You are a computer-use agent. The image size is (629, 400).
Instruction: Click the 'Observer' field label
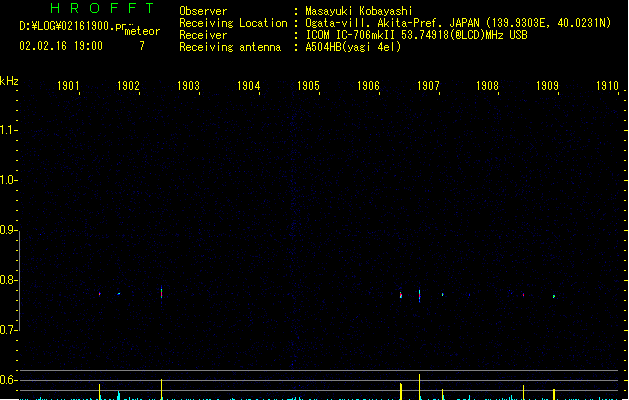click(x=203, y=11)
